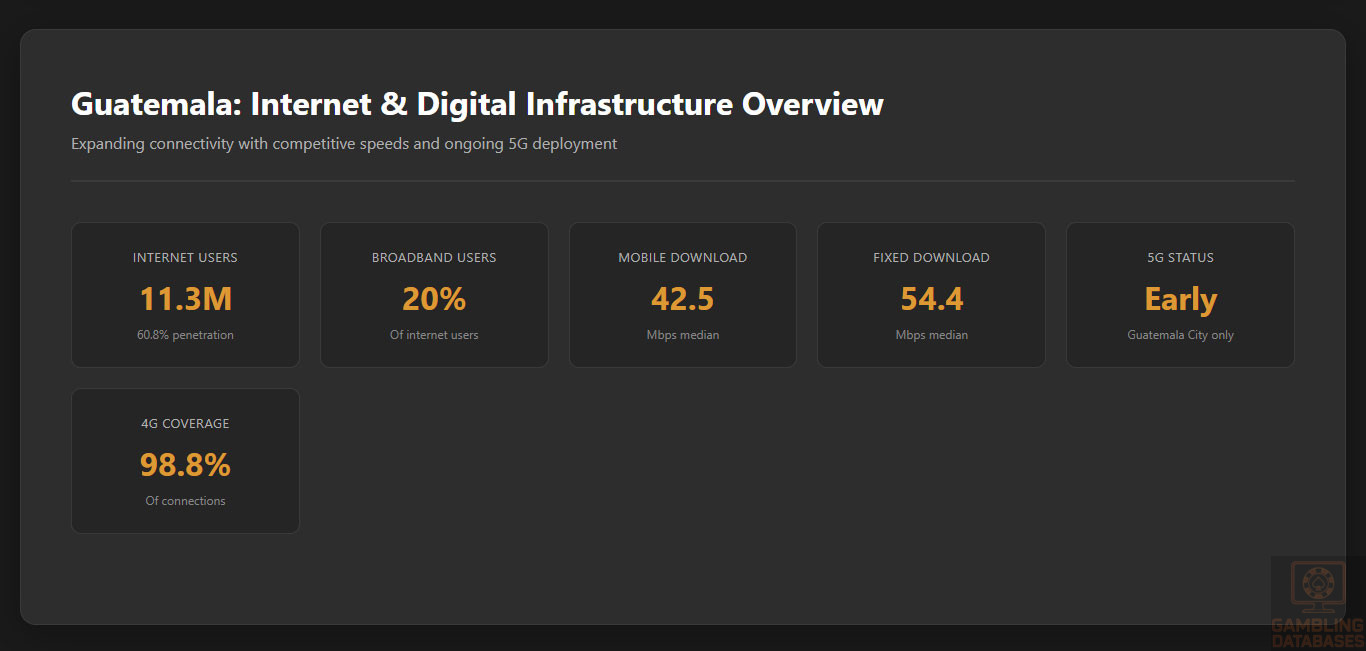This screenshot has height=651, width=1366.
Task: Select the 5G Status label
Action: coord(1180,258)
